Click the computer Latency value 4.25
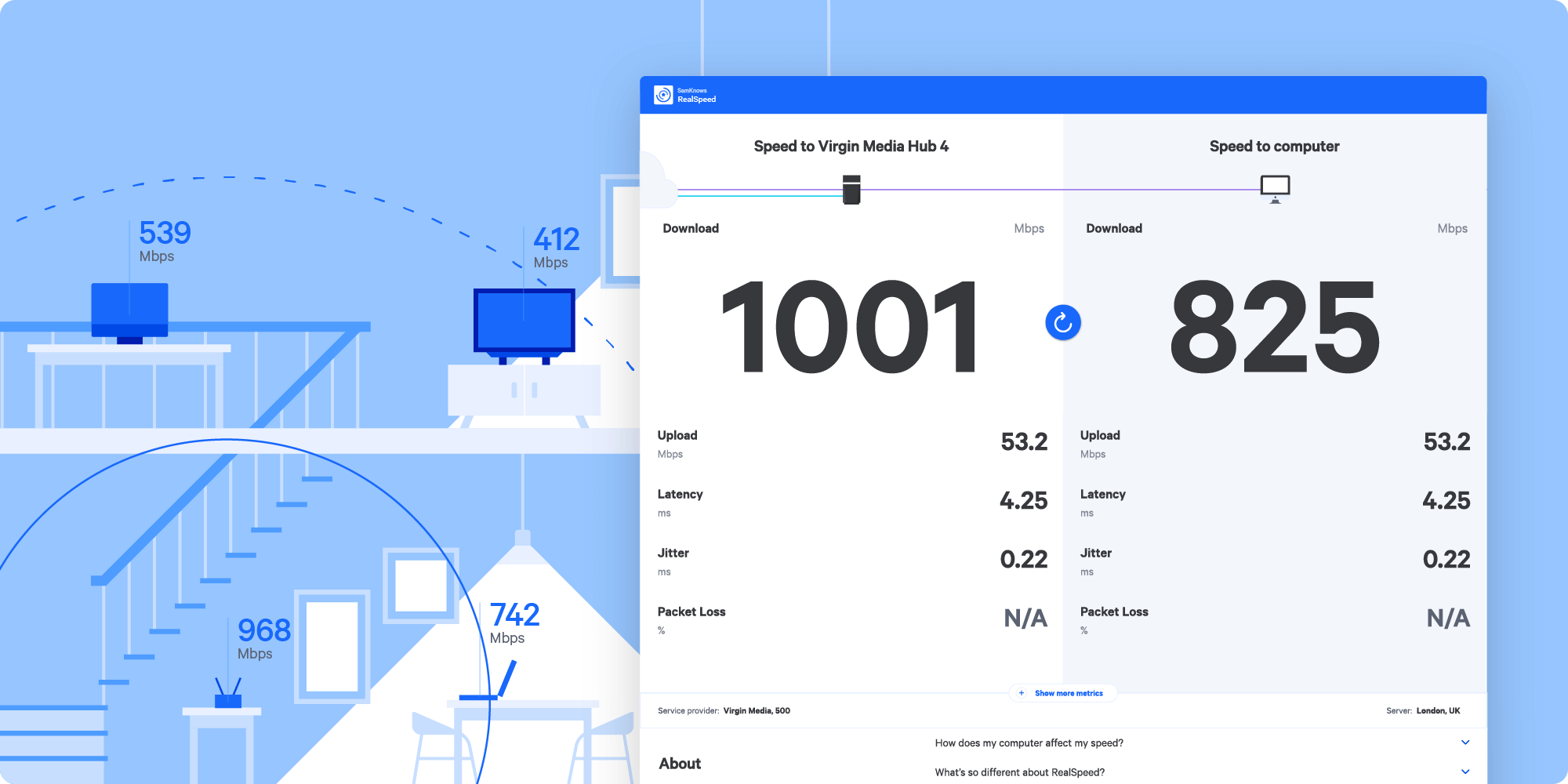Image resolution: width=1568 pixels, height=784 pixels. tap(1446, 501)
